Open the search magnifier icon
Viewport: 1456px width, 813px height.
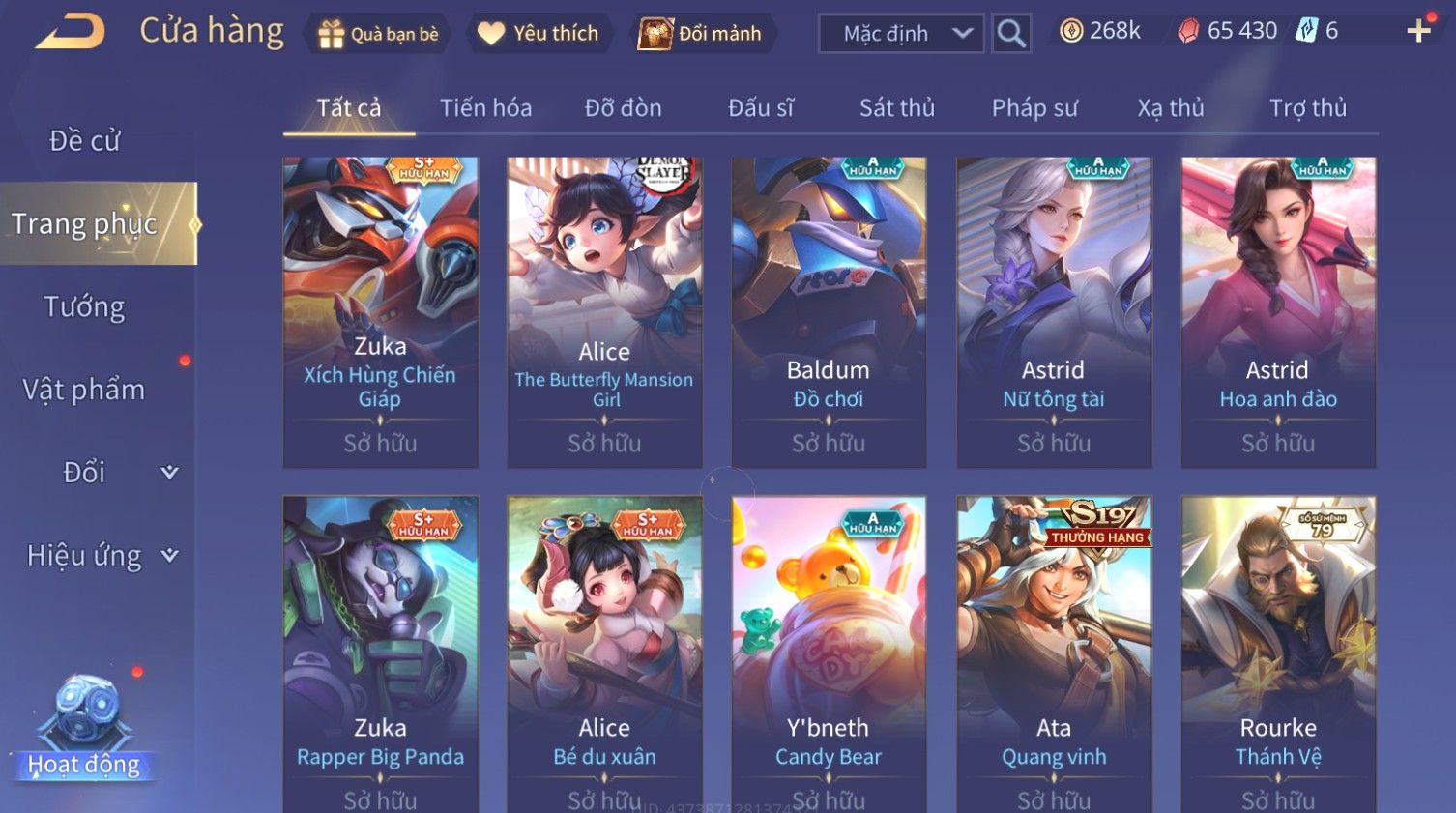tap(1011, 34)
